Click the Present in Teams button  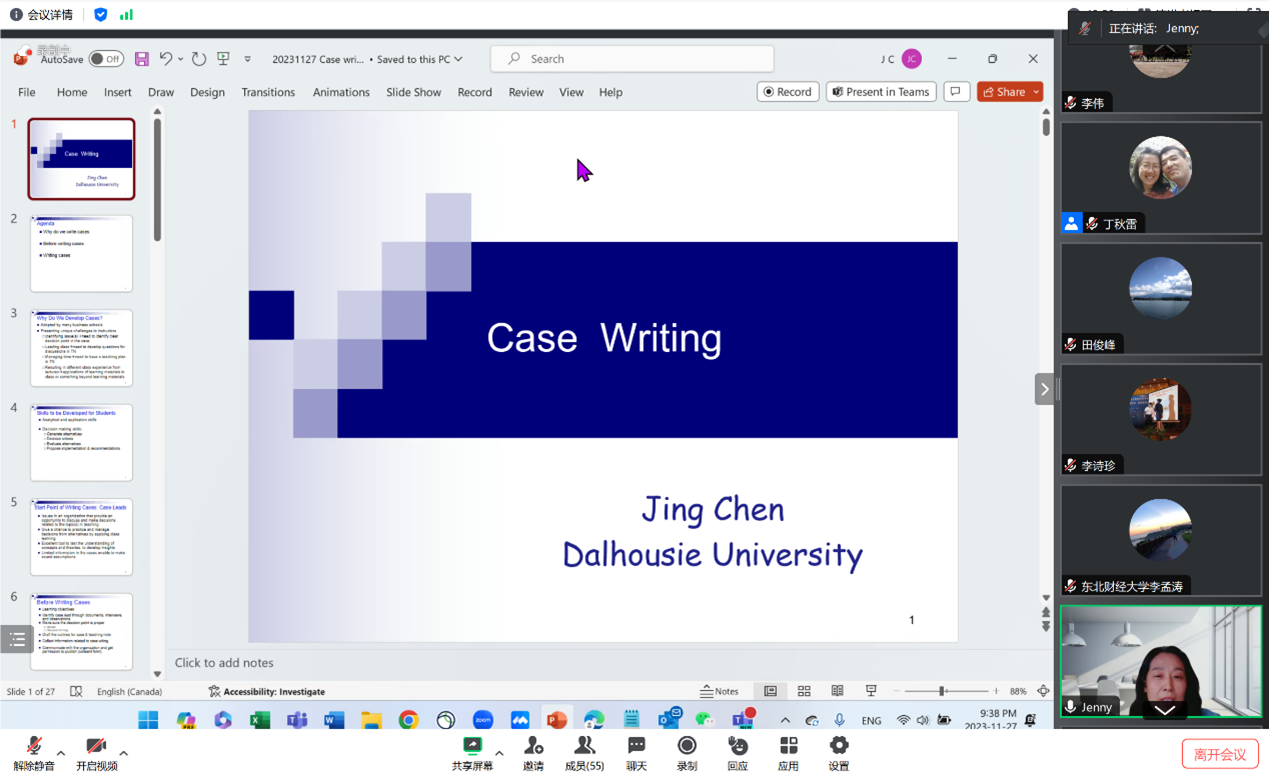(881, 92)
